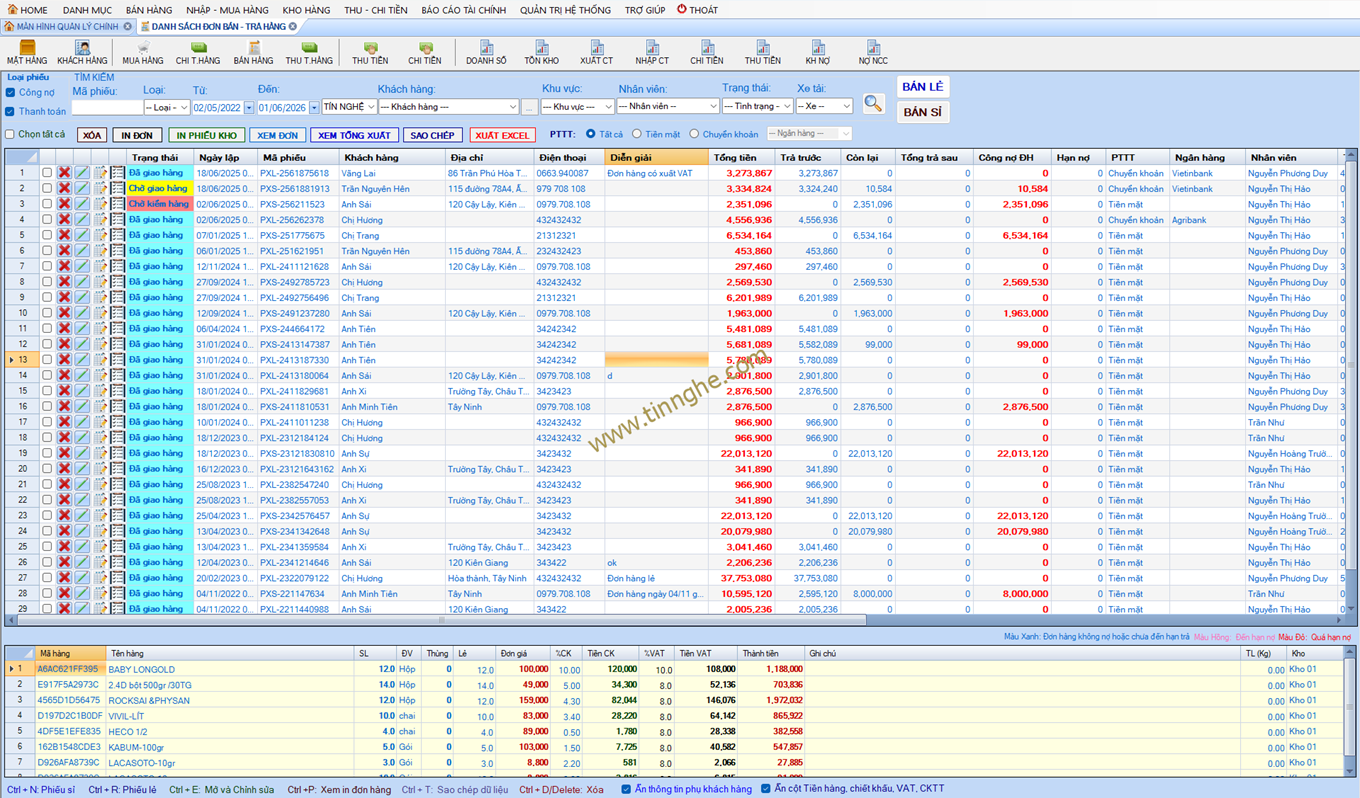Click the magnifier search icon
This screenshot has height=798, width=1360.
pyautogui.click(x=873, y=104)
